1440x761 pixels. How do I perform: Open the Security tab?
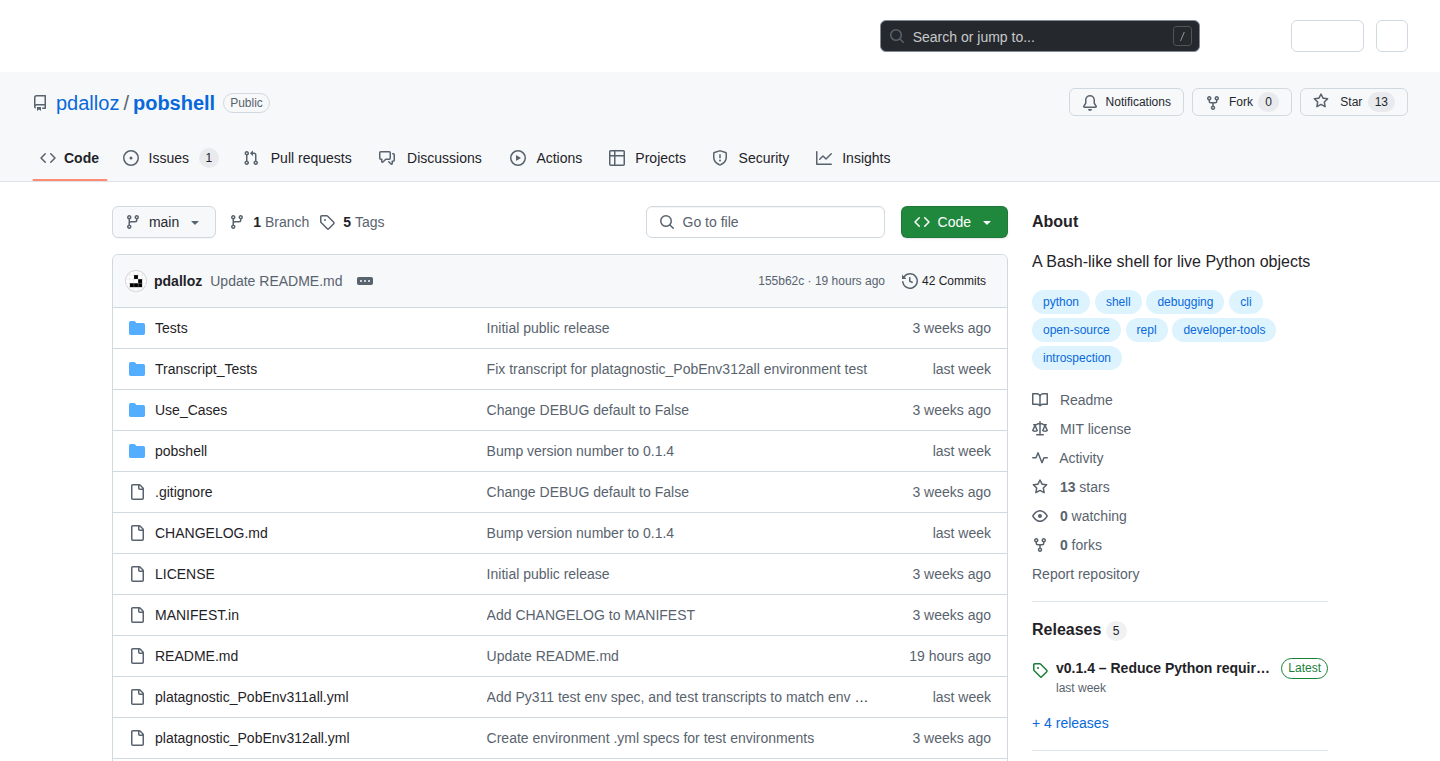pos(751,158)
